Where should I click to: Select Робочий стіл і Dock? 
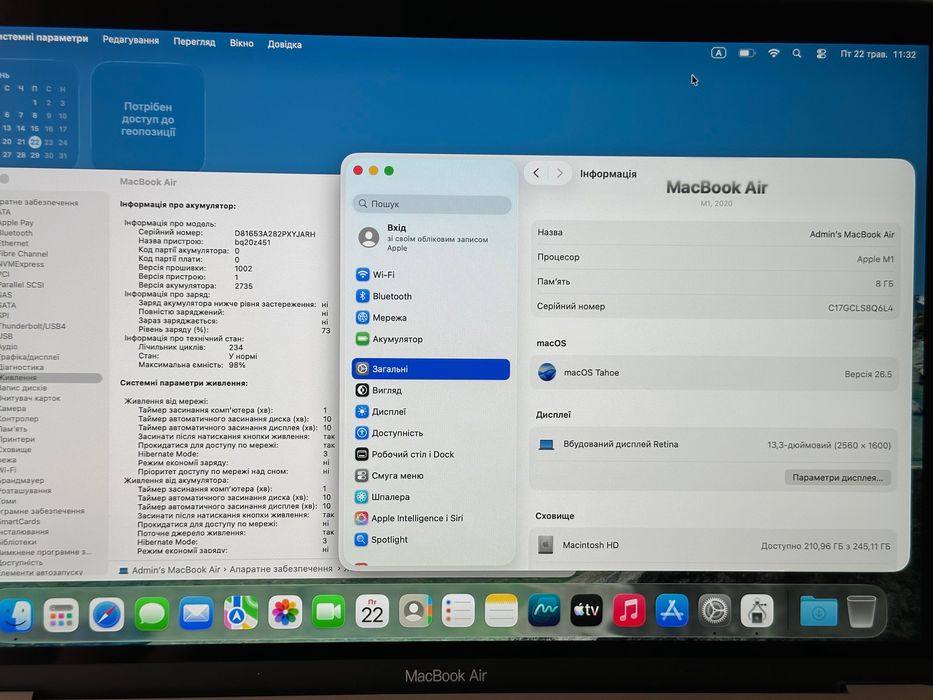tap(431, 454)
